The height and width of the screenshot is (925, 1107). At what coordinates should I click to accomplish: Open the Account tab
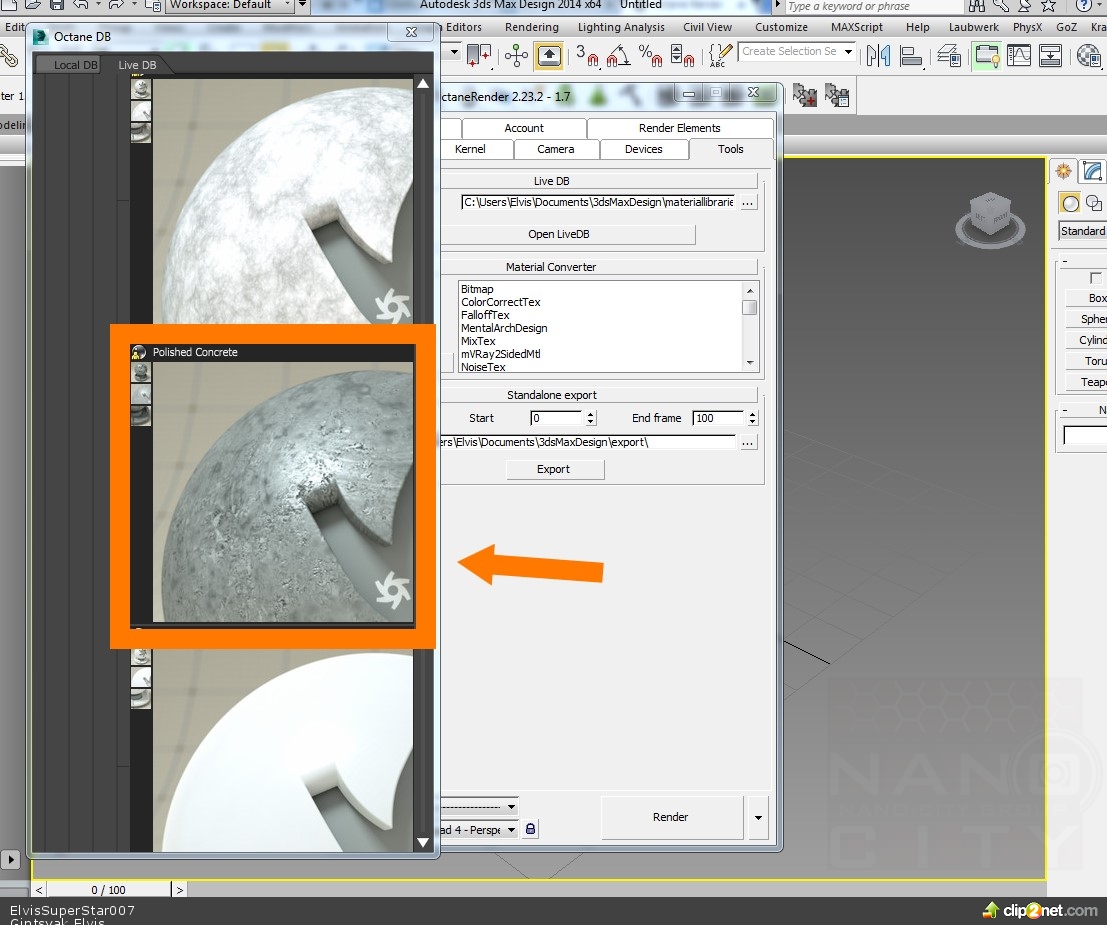[x=524, y=128]
